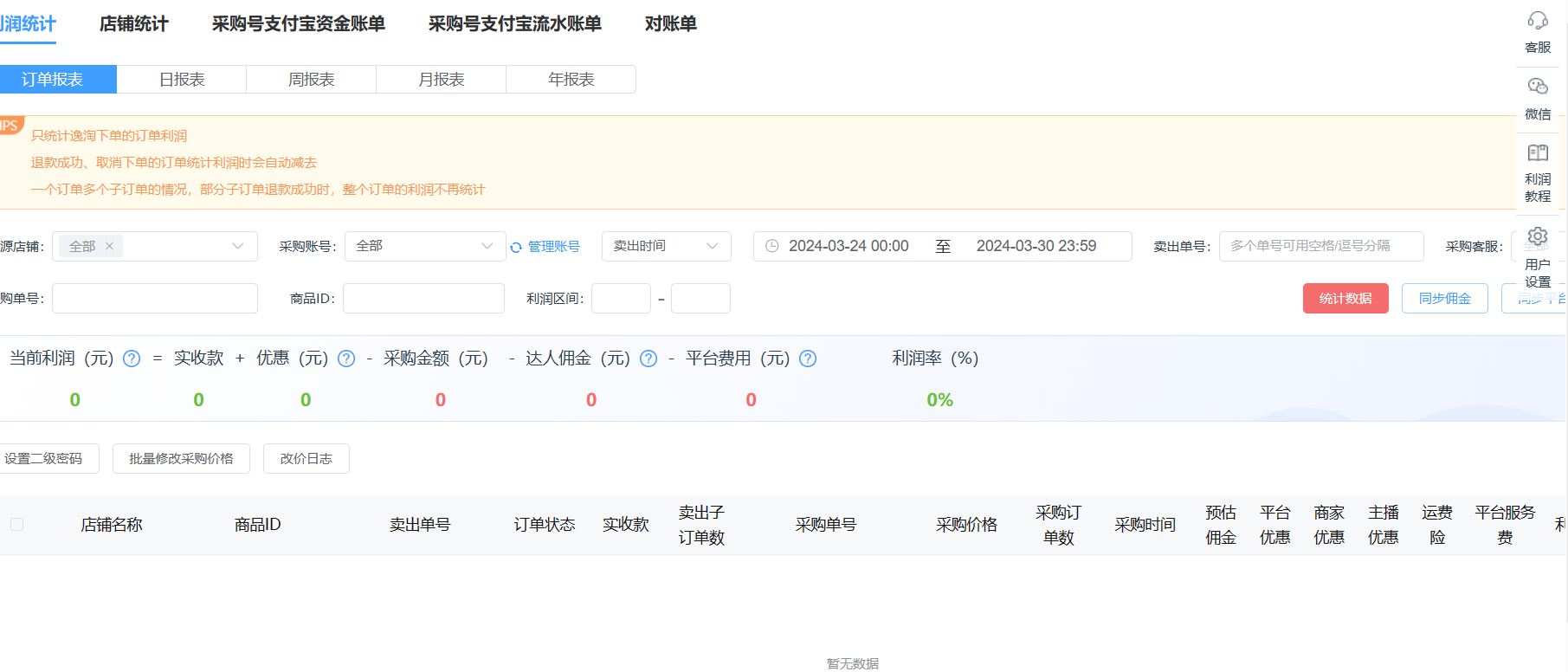The height and width of the screenshot is (672, 1568).
Task: Switch to 店铺统计 tab
Action: [133, 23]
